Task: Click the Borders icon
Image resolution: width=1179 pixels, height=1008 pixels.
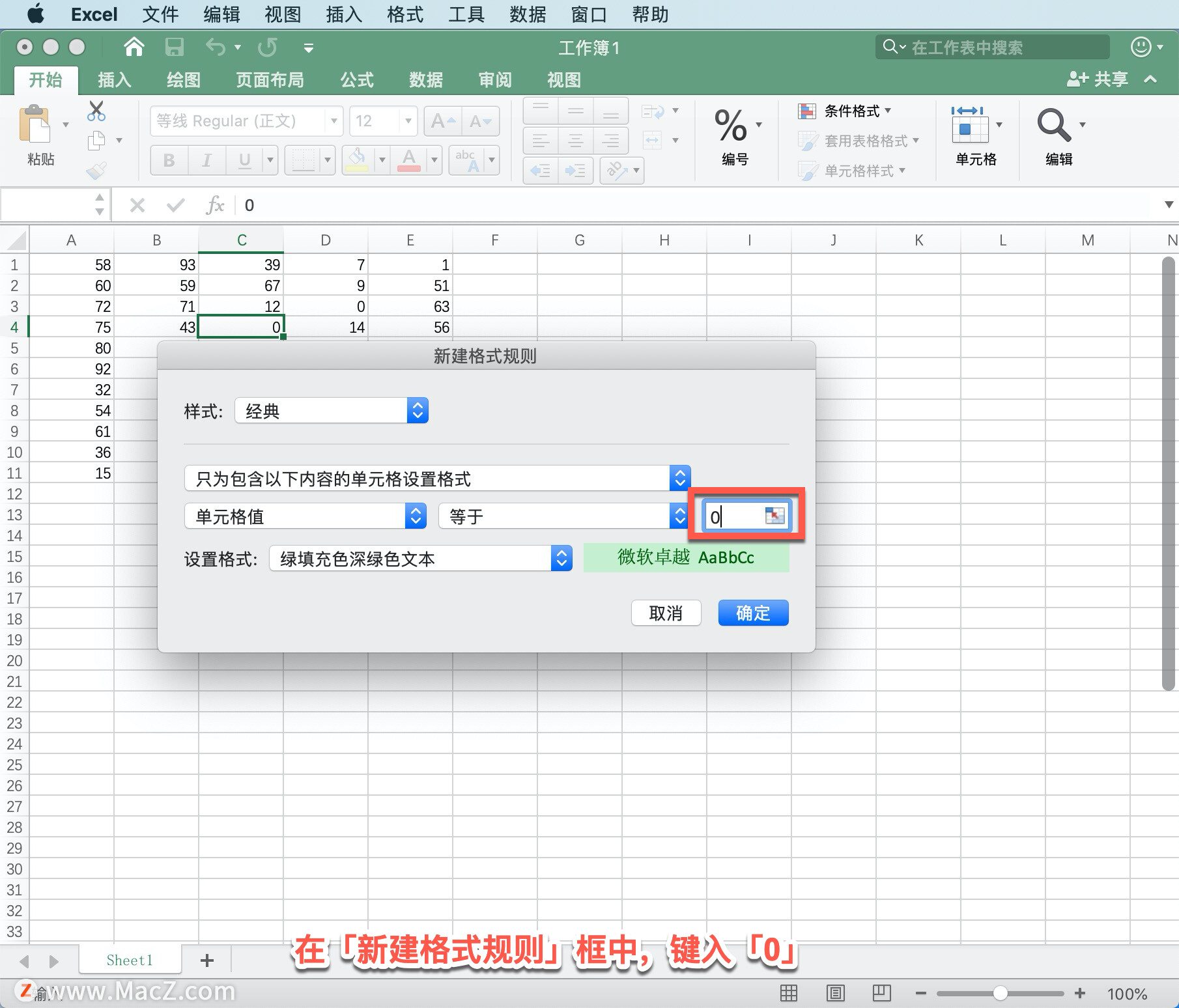Action: tap(304, 160)
